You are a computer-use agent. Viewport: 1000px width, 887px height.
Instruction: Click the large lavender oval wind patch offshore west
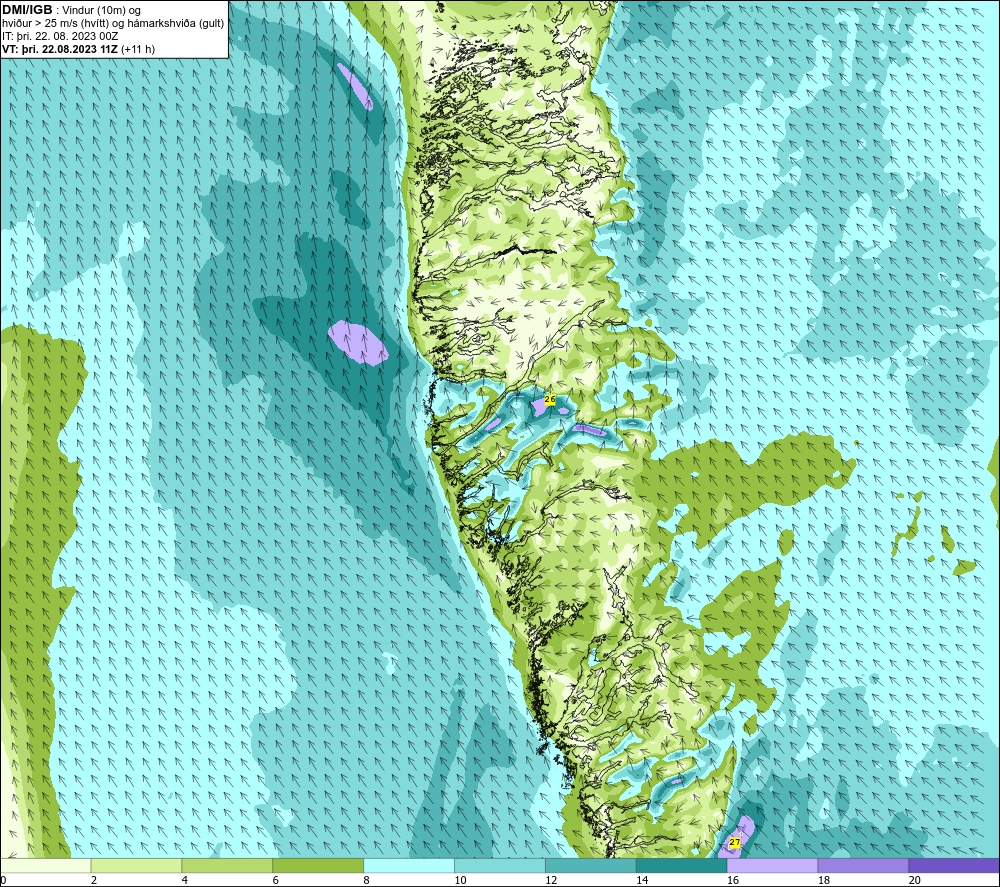(x=358, y=343)
